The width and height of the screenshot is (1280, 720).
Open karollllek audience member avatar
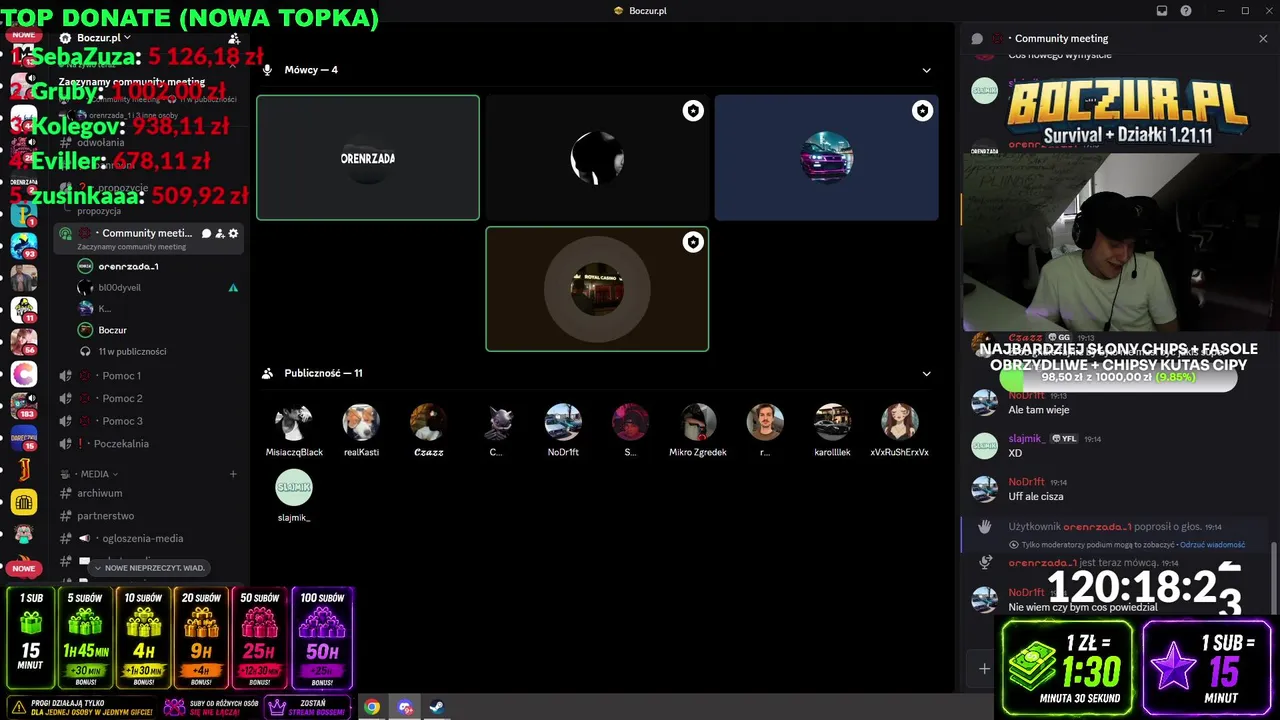[x=832, y=423]
